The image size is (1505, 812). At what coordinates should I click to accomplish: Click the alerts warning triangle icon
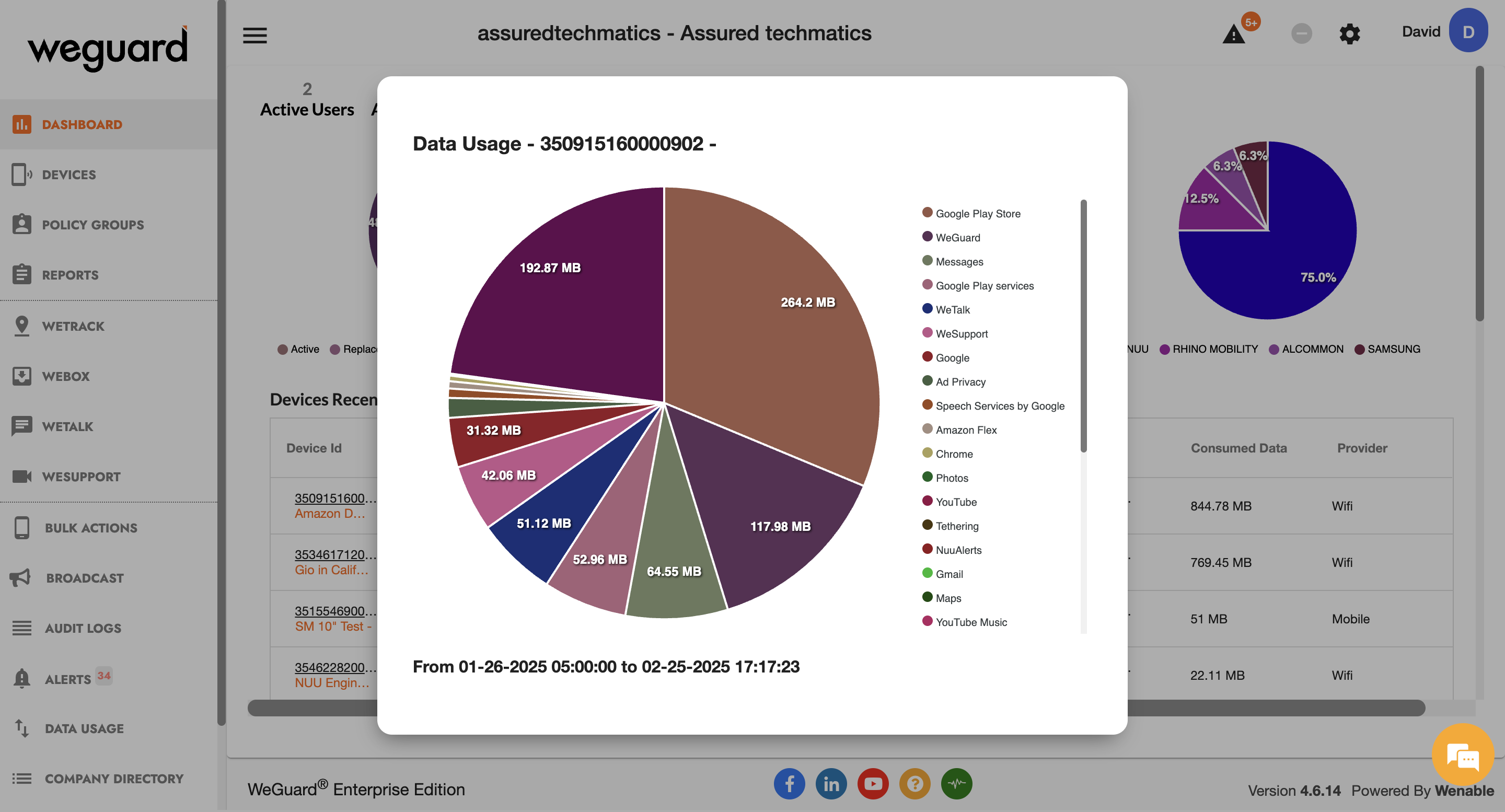coord(1233,34)
